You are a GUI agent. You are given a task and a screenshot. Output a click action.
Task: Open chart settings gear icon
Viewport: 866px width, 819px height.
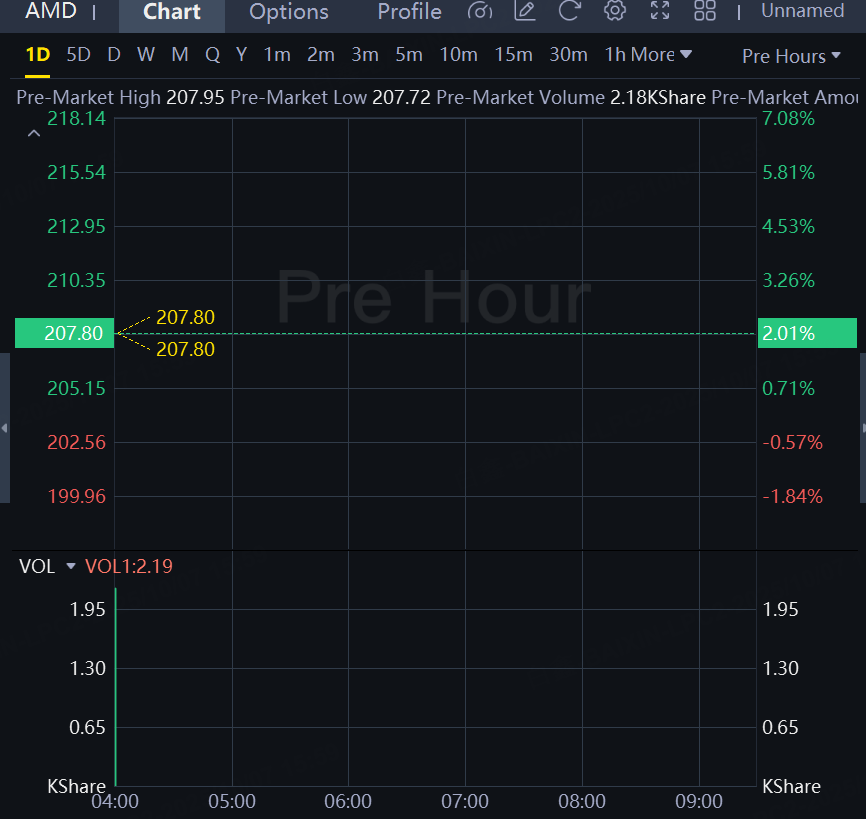coord(615,12)
